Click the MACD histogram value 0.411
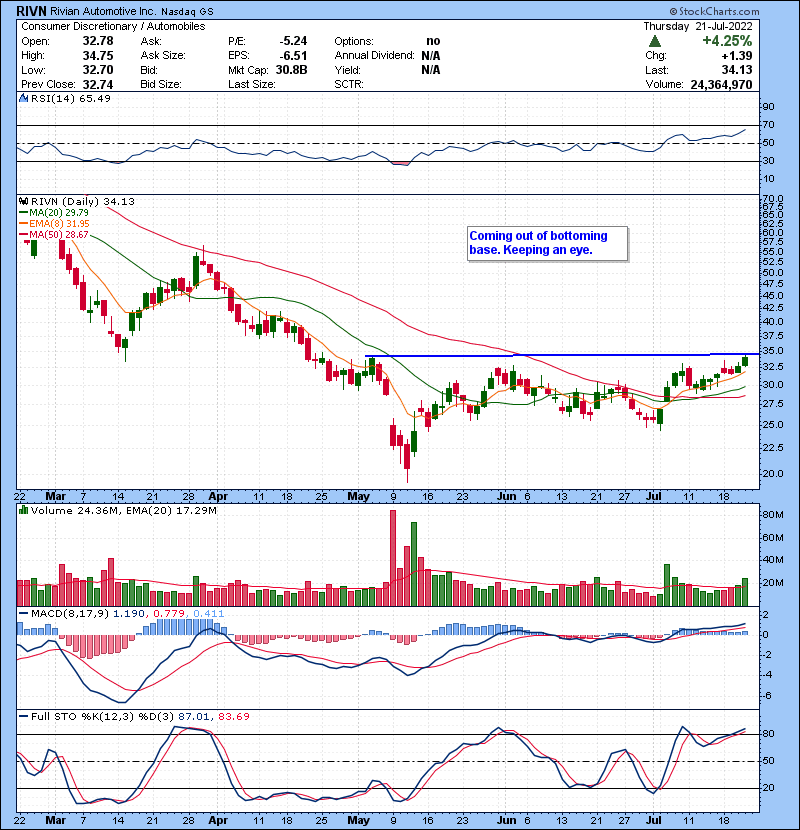 [209, 613]
